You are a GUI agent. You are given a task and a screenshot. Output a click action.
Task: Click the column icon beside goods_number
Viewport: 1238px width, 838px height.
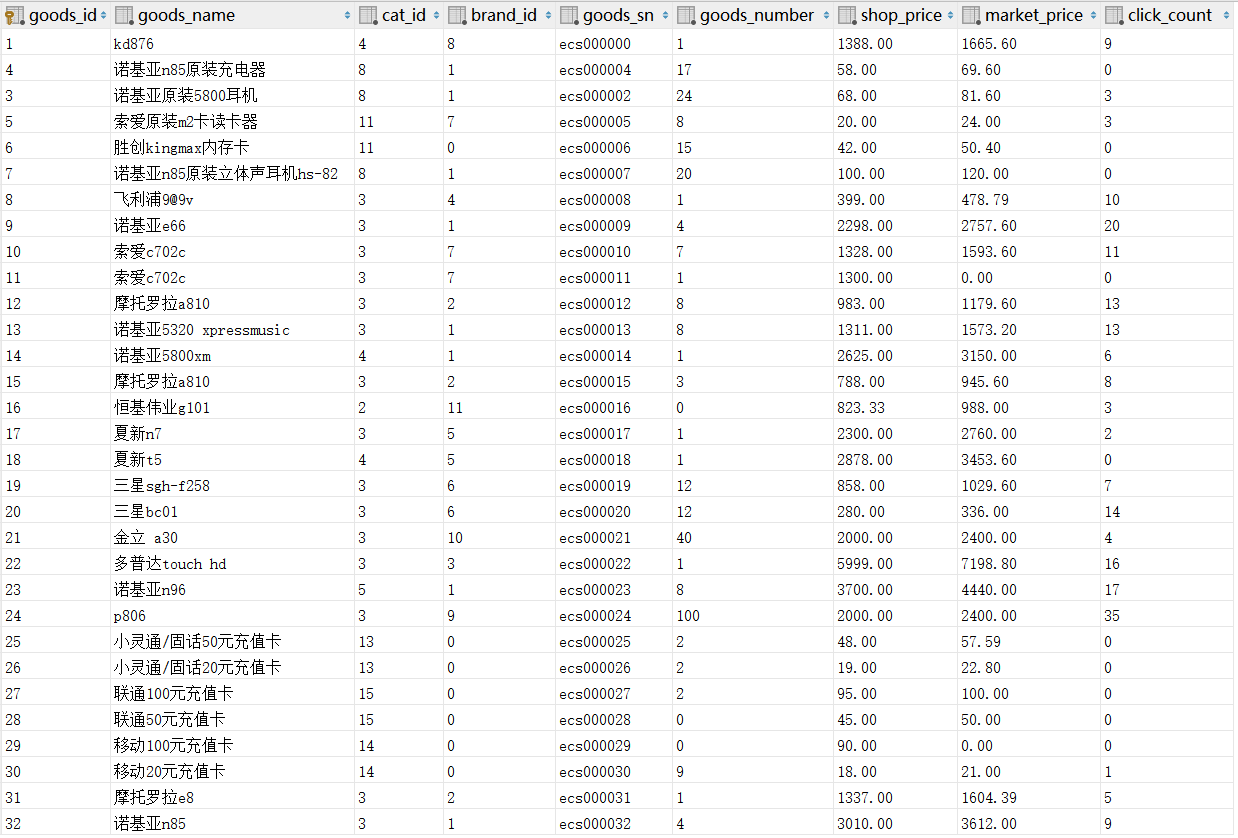click(686, 15)
